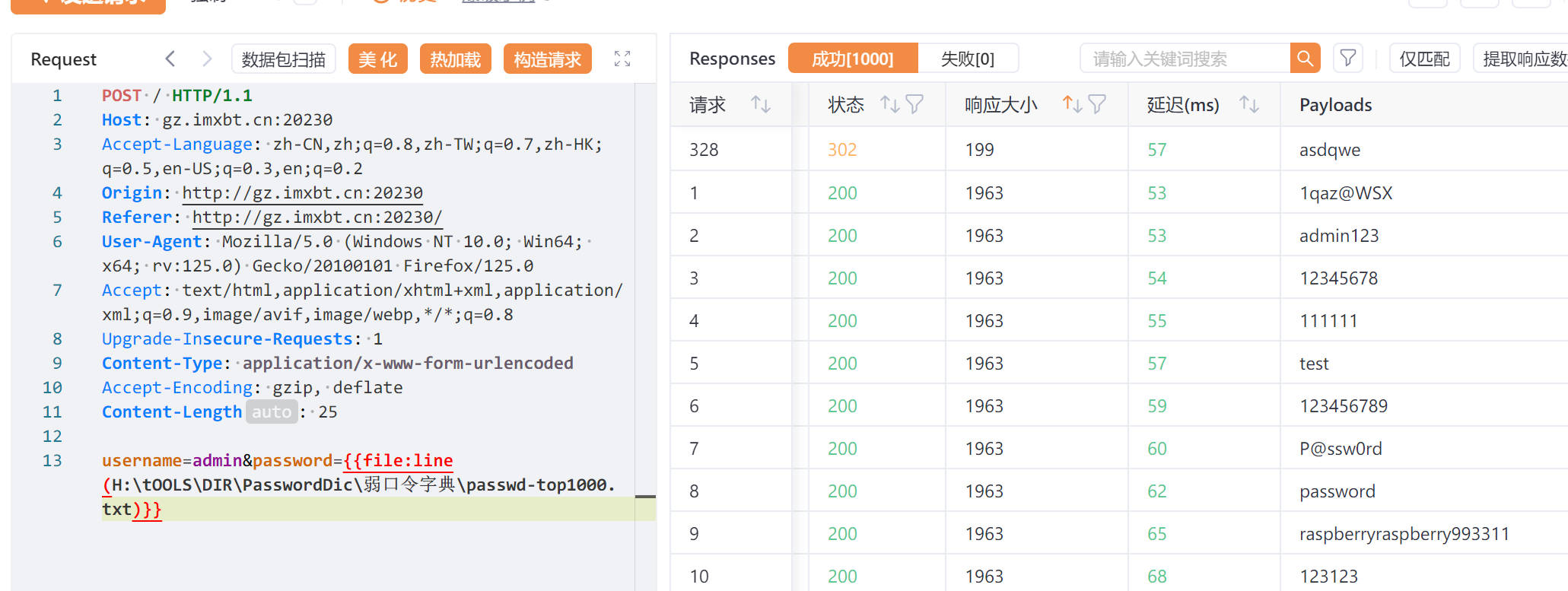Click the 仅匹配 button
Image resolution: width=1568 pixels, height=591 pixels.
coord(1424,59)
